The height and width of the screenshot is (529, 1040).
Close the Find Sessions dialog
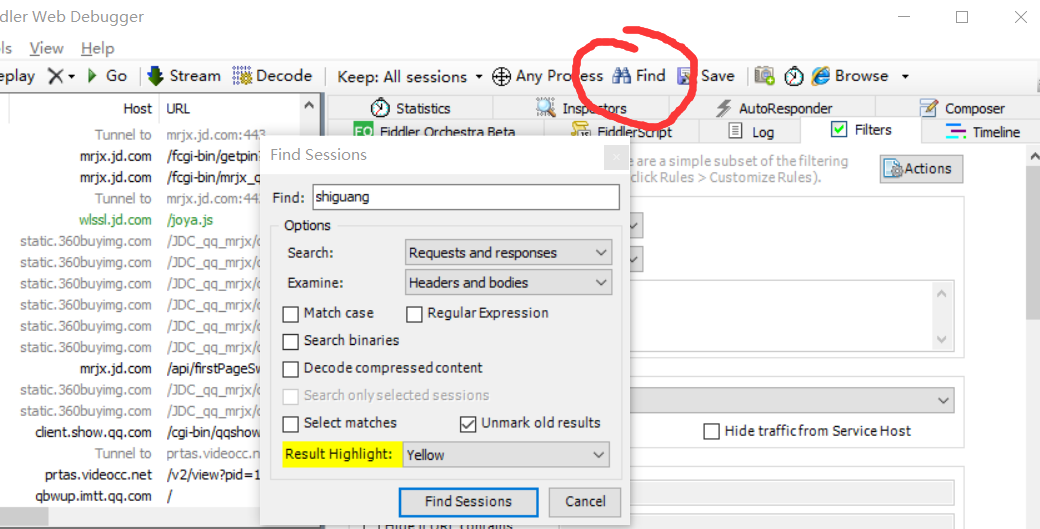coord(616,157)
